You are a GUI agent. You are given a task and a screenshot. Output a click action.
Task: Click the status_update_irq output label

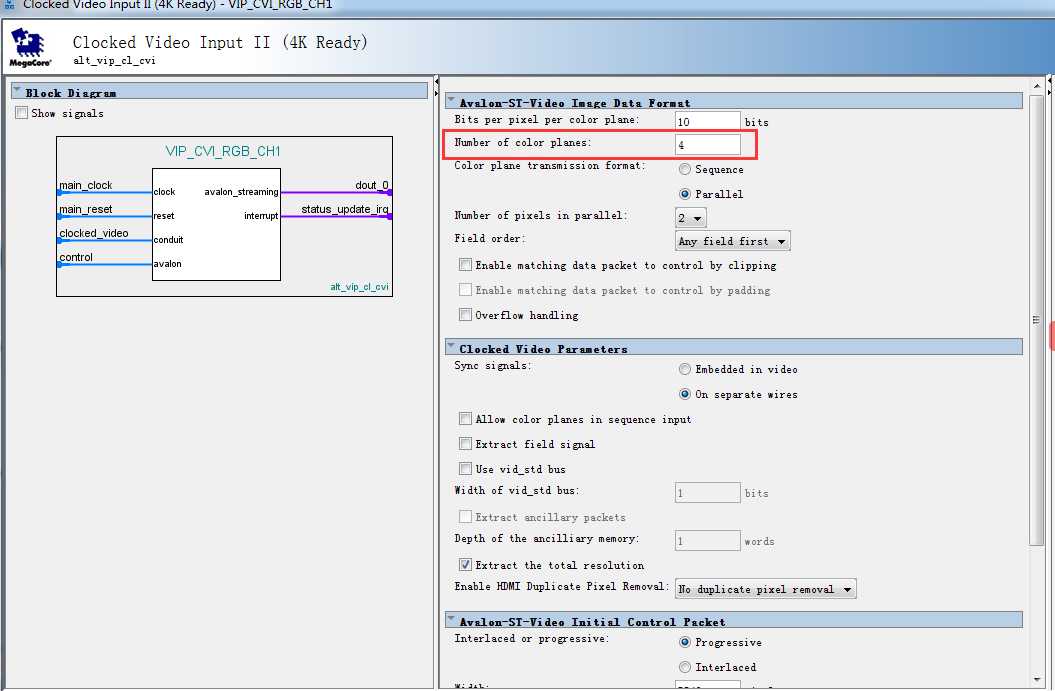click(x=344, y=209)
